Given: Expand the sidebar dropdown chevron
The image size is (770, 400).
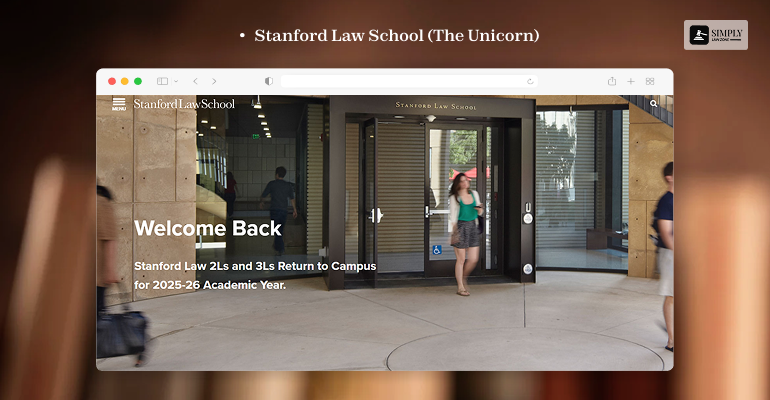Looking at the screenshot, I should pyautogui.click(x=176, y=81).
